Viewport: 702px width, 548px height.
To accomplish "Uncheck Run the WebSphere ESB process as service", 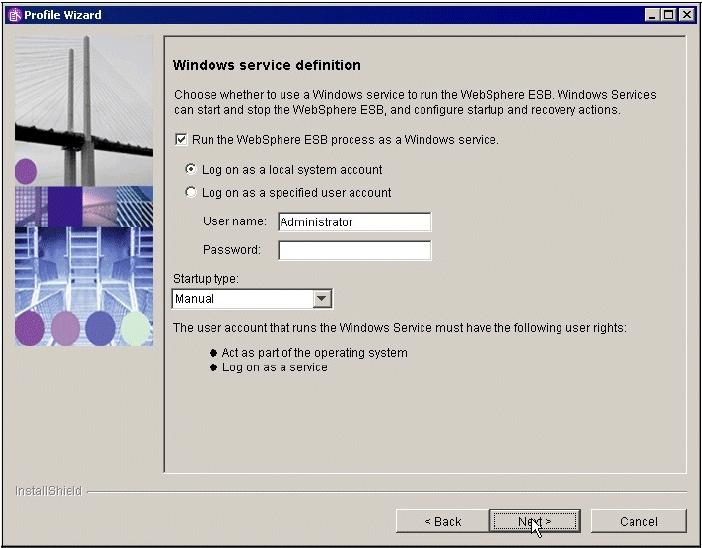I will 181,140.
